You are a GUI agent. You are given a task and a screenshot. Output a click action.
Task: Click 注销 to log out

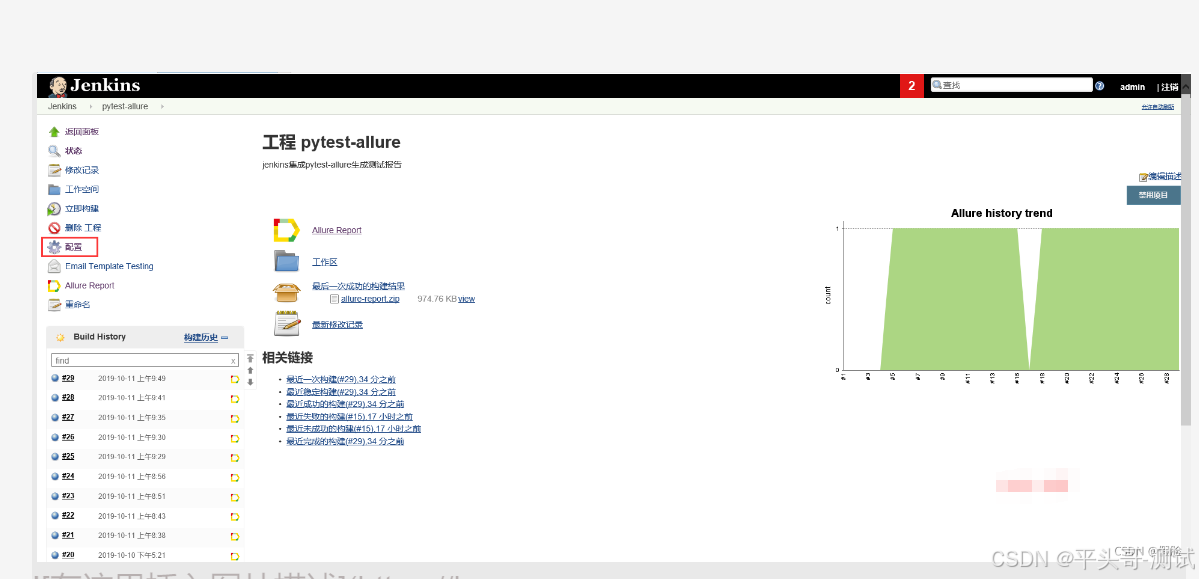(x=1170, y=87)
